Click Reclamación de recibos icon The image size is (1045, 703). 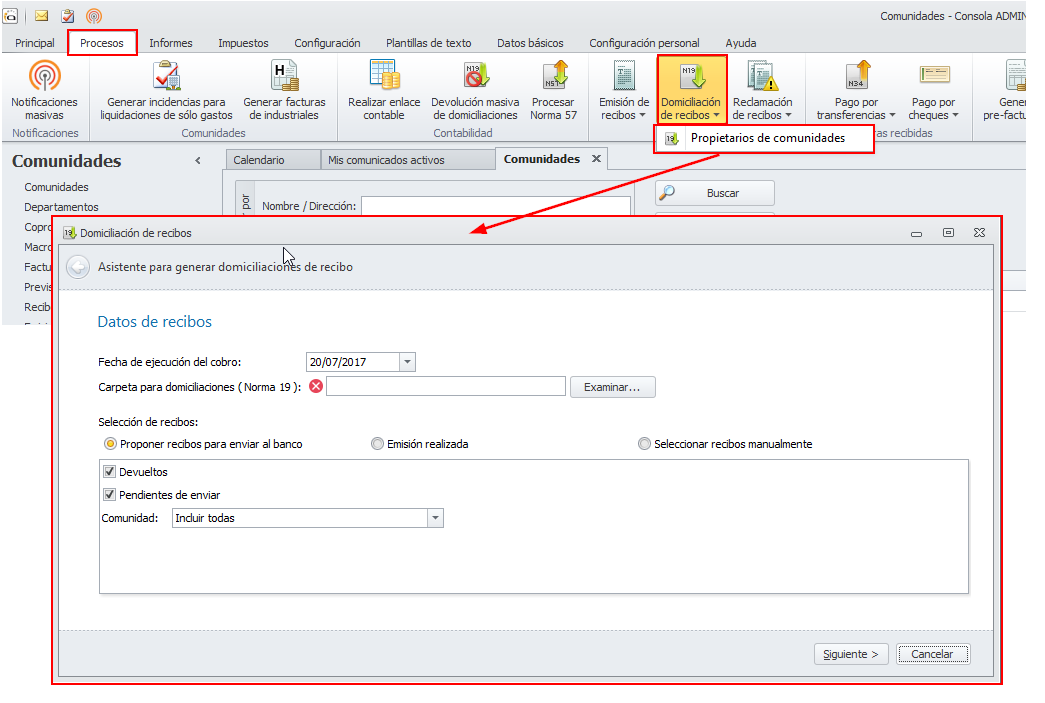[x=762, y=75]
